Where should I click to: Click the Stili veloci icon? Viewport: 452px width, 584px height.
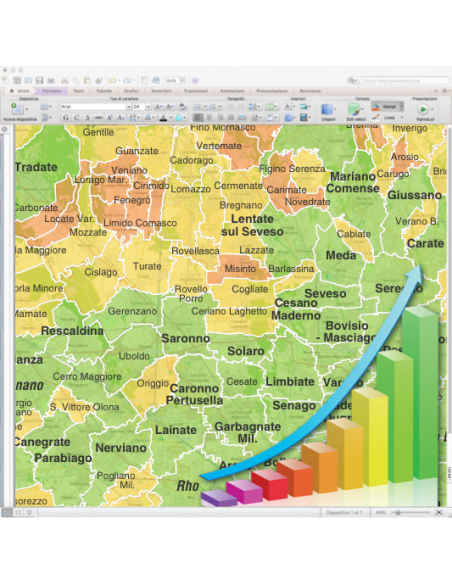[x=353, y=110]
